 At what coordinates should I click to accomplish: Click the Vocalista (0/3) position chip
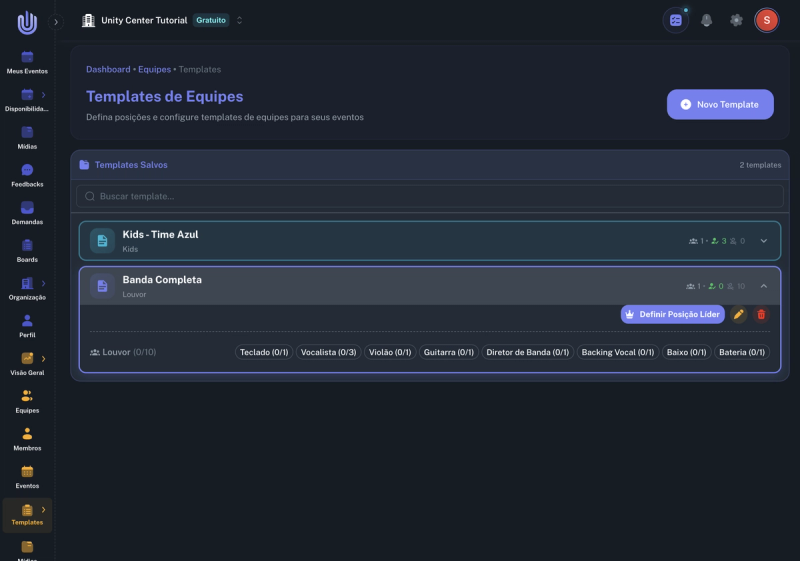coord(328,352)
